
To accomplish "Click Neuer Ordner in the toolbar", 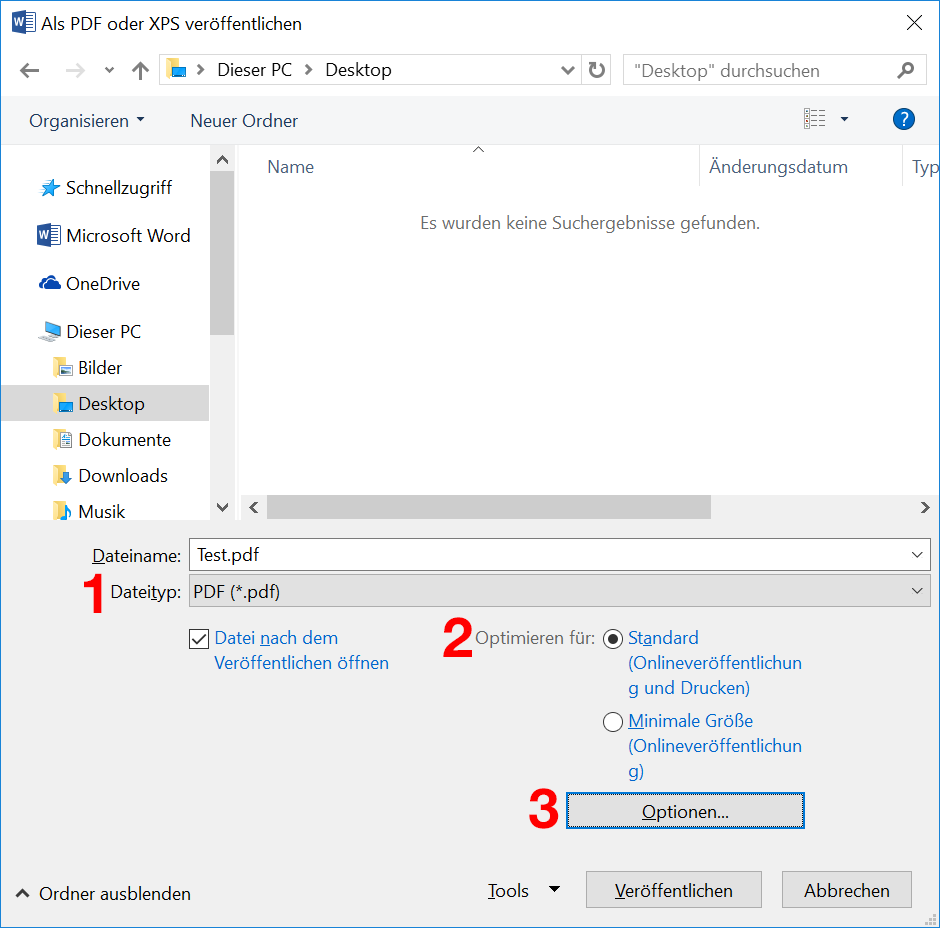I will point(244,121).
